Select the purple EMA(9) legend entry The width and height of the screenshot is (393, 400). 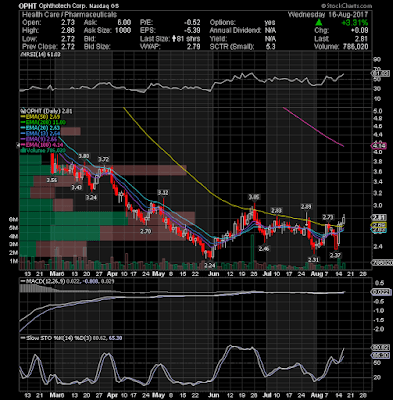(x=34, y=139)
